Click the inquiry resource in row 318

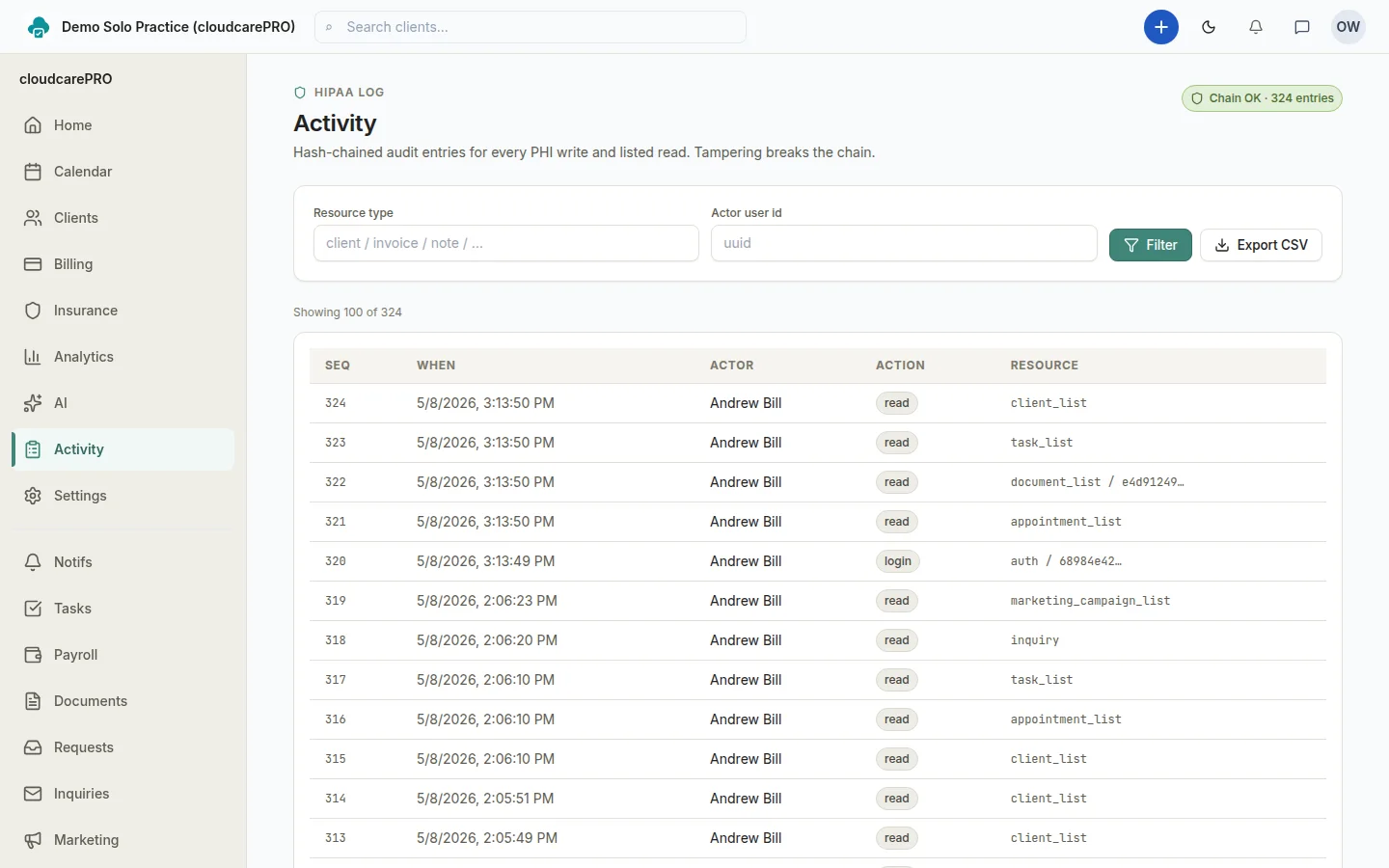pyautogui.click(x=1035, y=640)
